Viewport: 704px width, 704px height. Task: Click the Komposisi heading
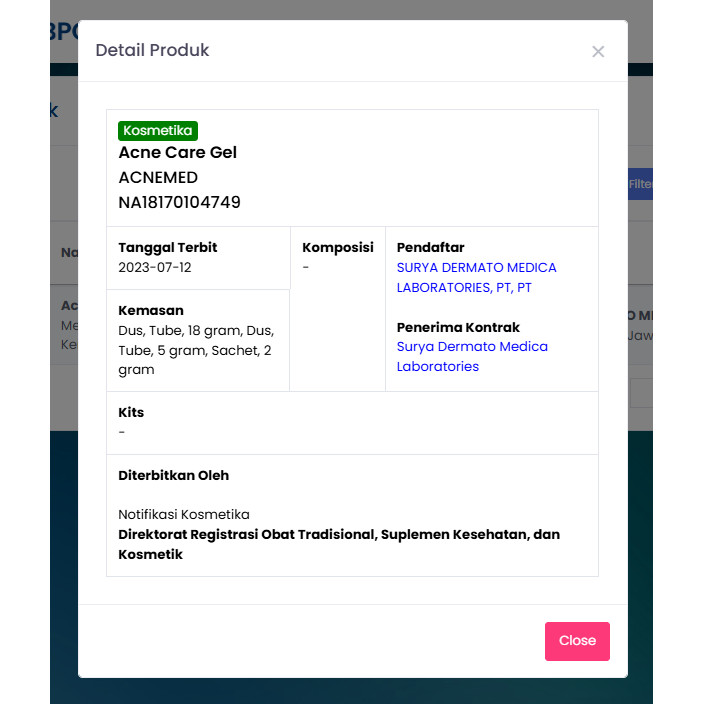[337, 247]
